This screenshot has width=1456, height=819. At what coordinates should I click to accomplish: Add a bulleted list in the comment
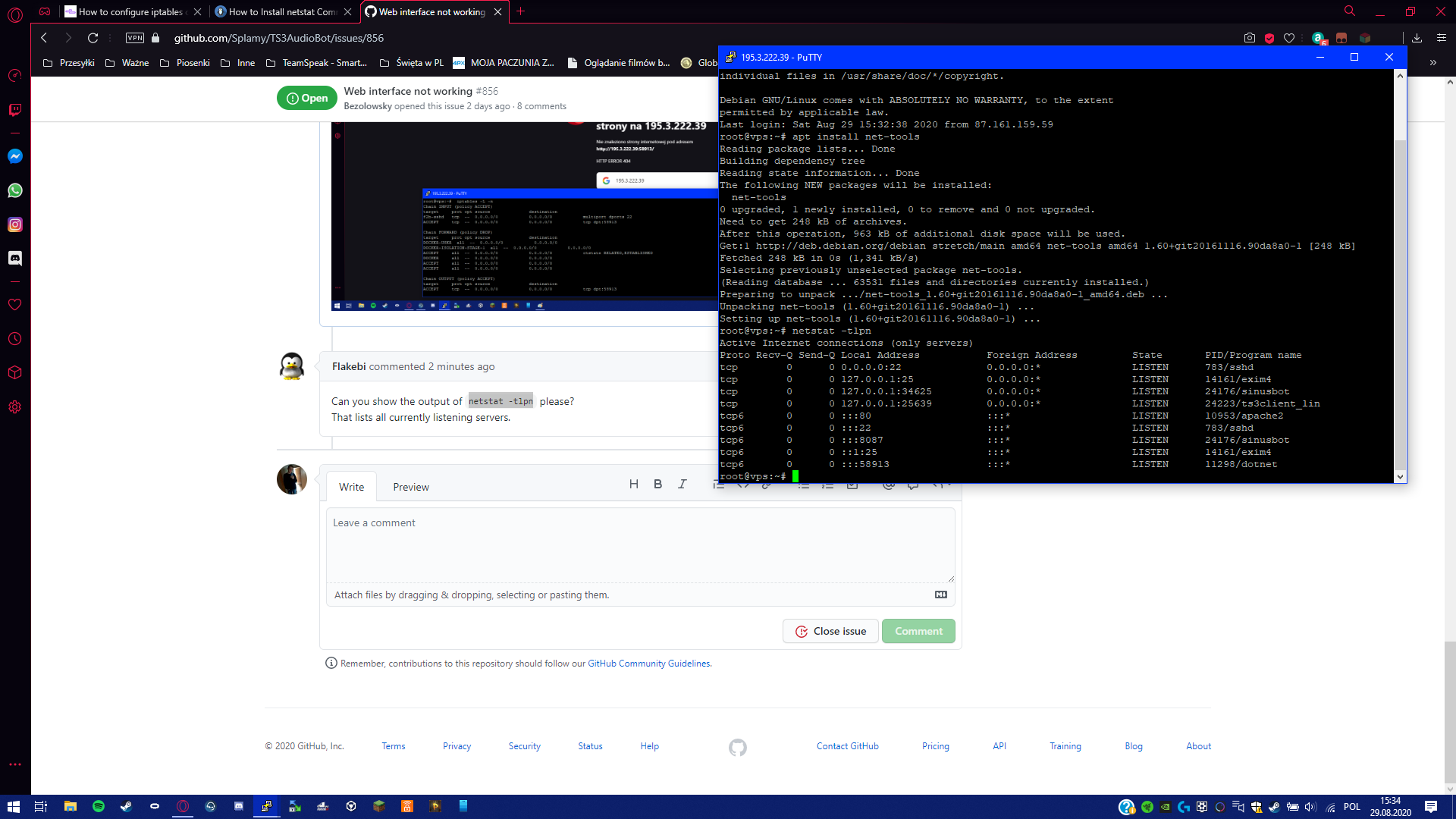pyautogui.click(x=804, y=484)
